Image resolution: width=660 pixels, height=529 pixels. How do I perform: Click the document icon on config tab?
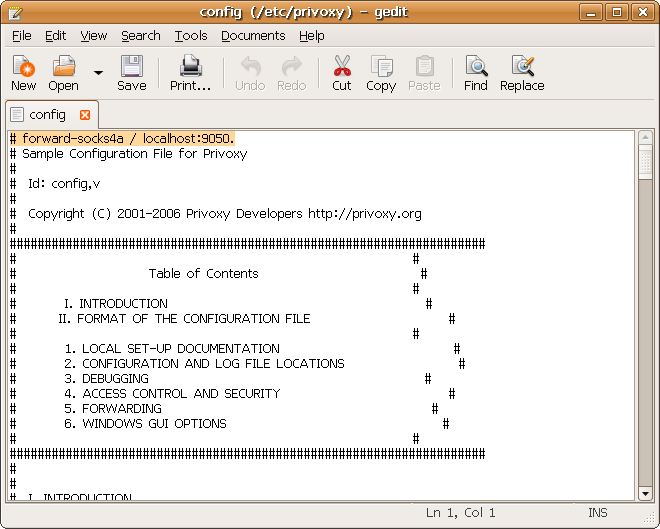pos(17,114)
